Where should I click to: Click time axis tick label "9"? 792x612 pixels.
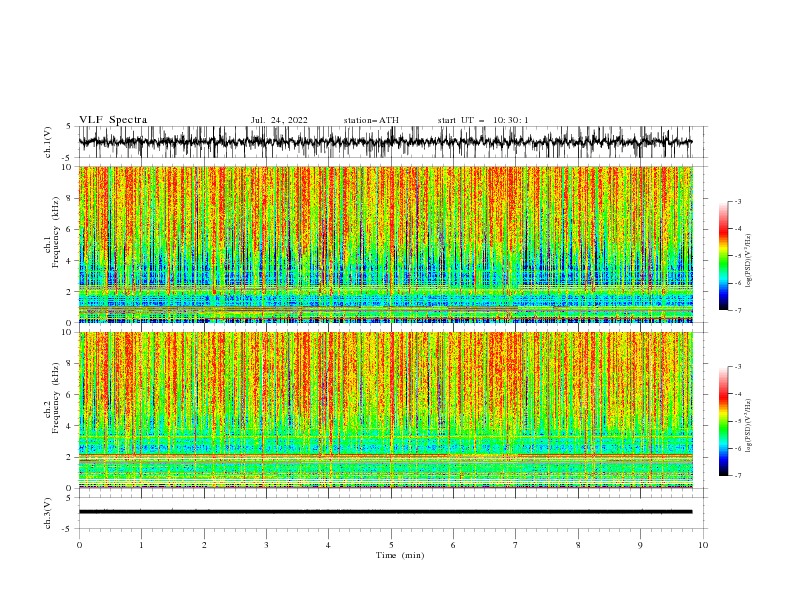point(640,545)
